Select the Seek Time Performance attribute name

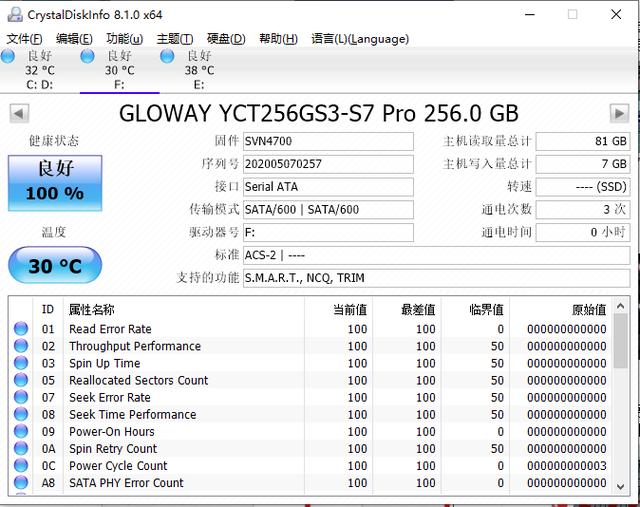pos(133,415)
